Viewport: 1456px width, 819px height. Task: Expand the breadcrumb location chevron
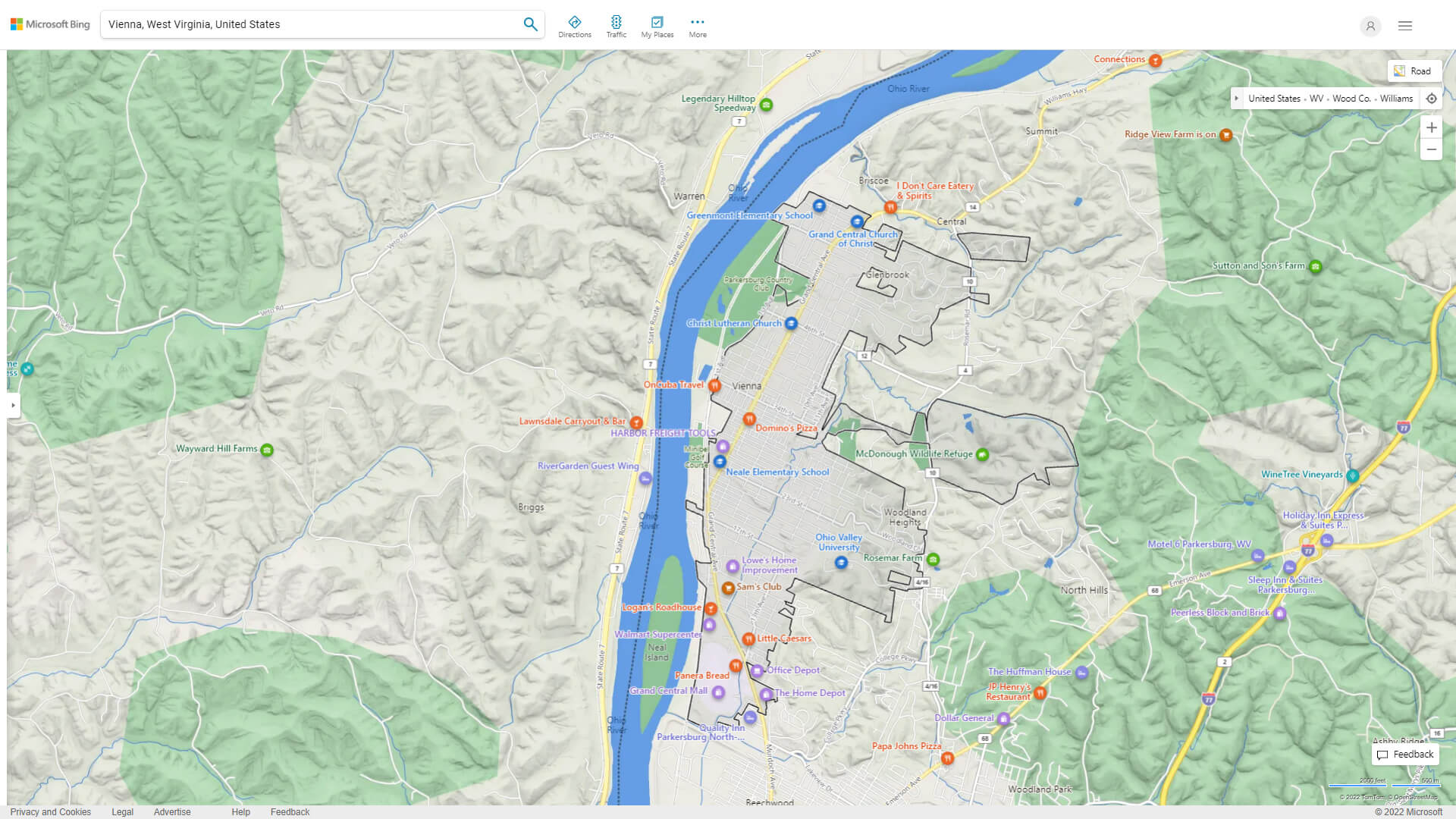1238,98
